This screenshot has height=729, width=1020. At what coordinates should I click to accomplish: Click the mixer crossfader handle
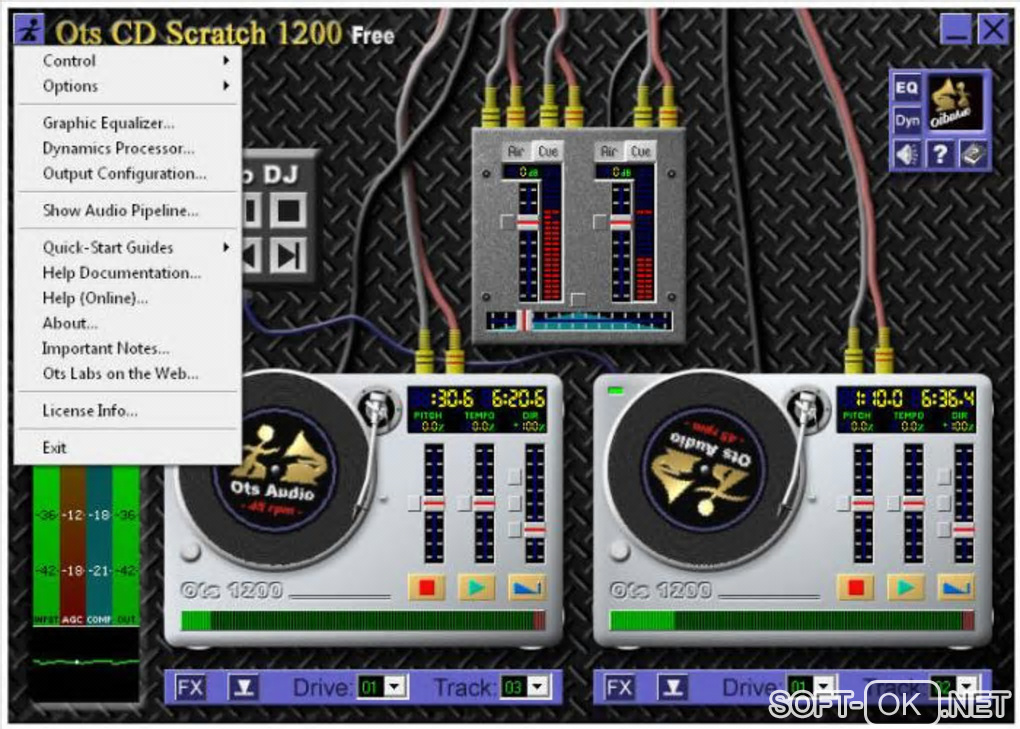click(524, 320)
